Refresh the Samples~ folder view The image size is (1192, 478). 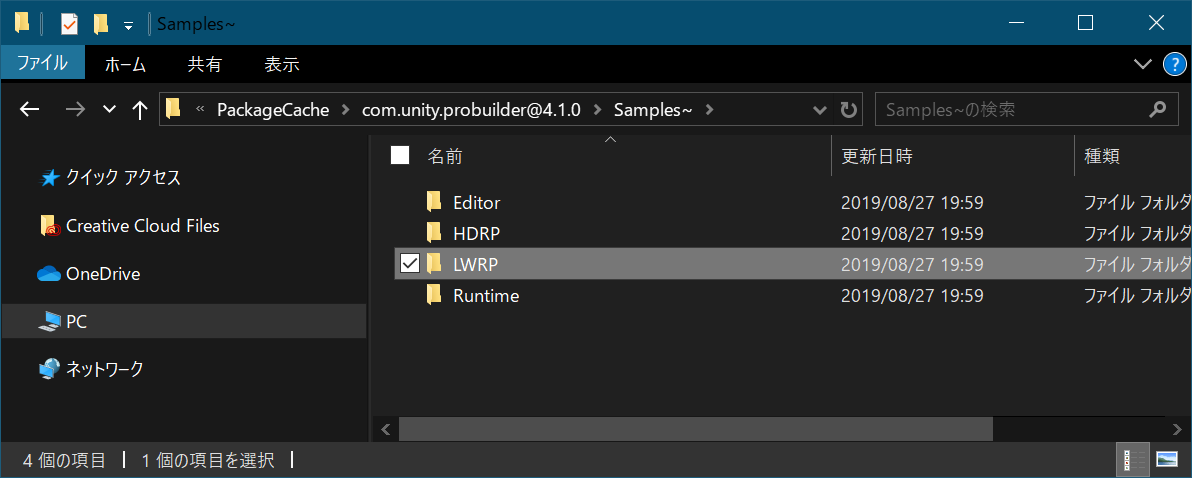point(849,110)
